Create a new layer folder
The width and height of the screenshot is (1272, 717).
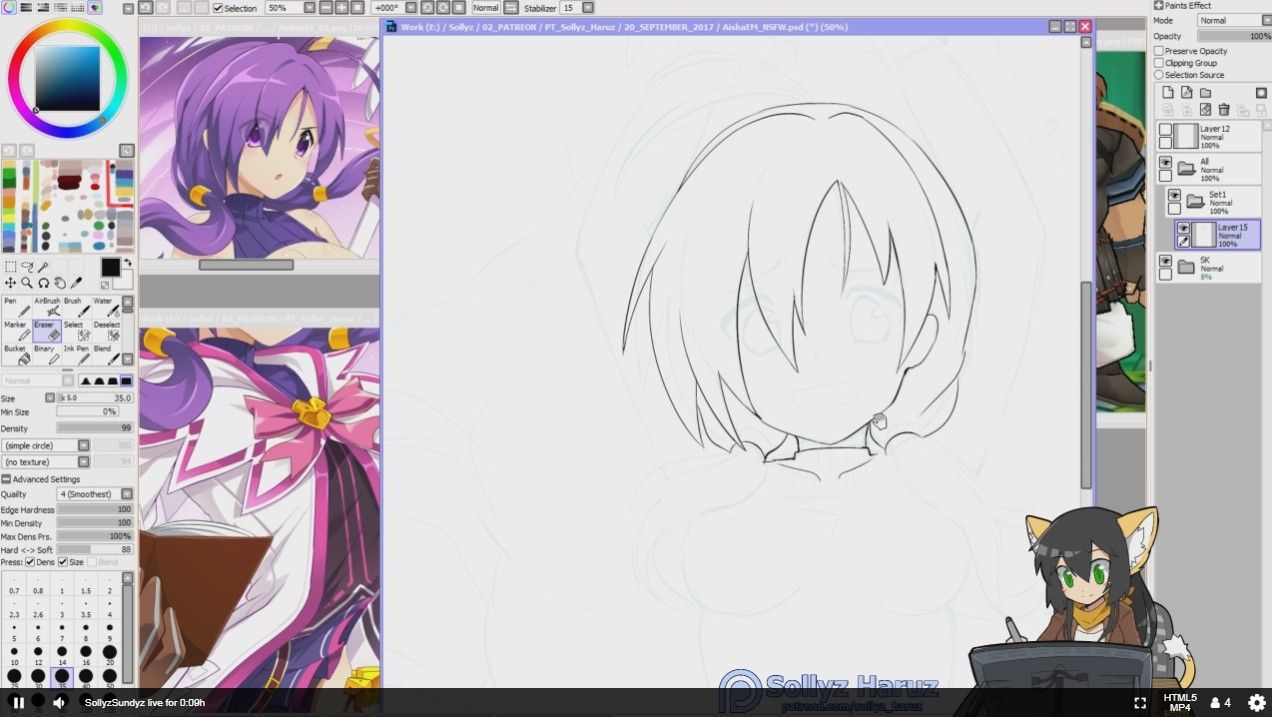tap(1205, 93)
